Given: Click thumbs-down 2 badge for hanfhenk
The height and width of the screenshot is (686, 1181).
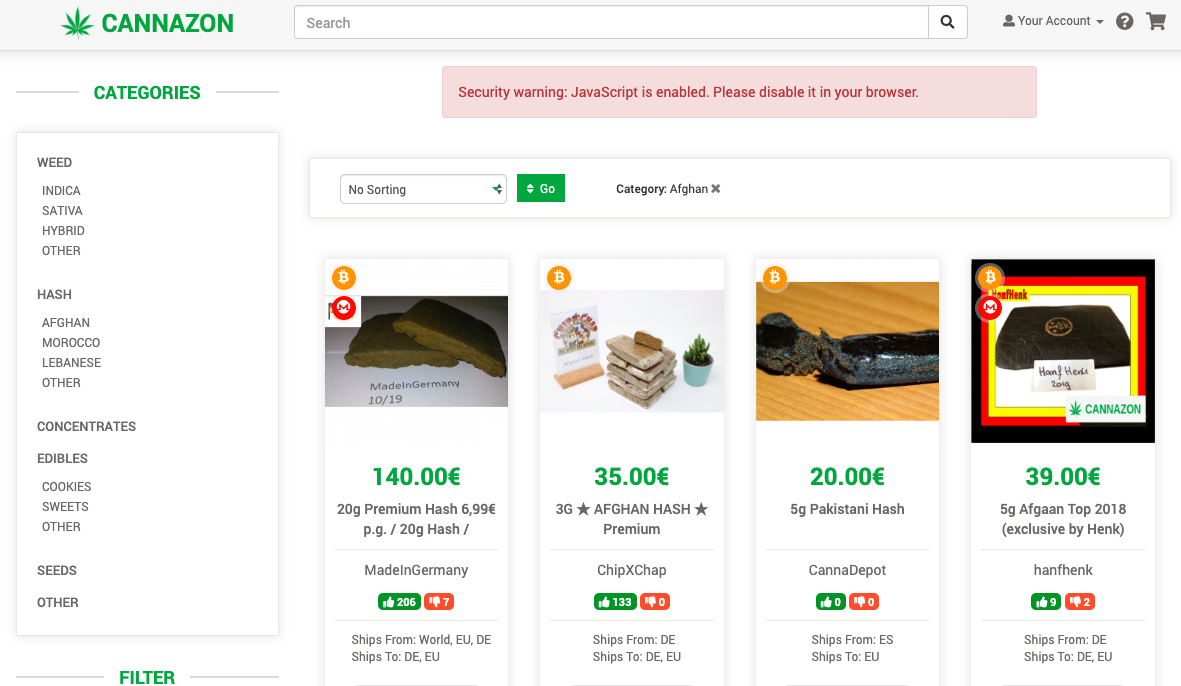Looking at the screenshot, I should [1079, 602].
